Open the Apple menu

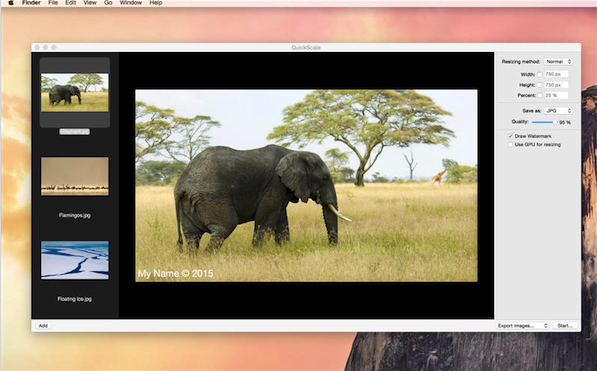coord(11,3)
